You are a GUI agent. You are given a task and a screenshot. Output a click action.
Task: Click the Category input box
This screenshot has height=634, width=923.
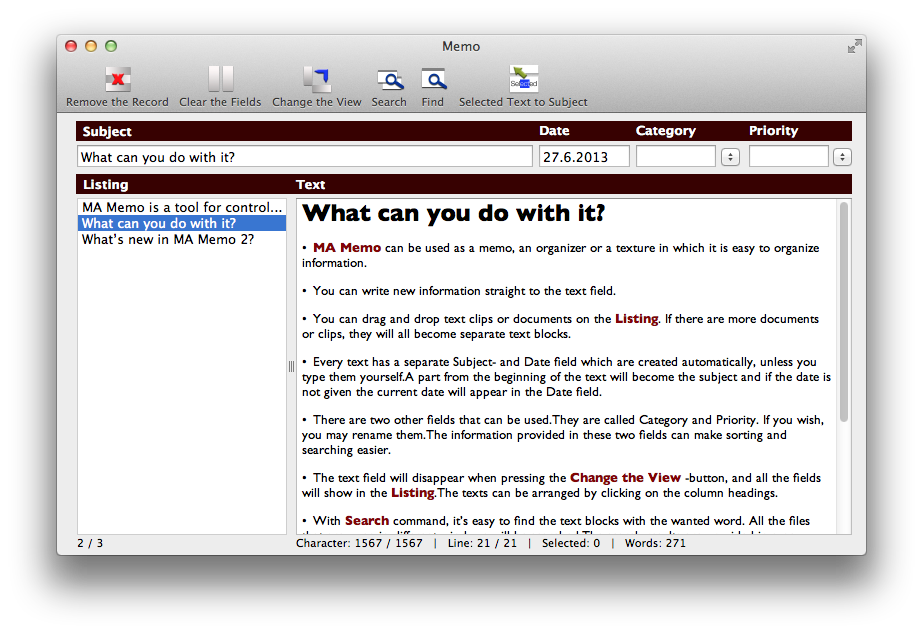point(675,157)
